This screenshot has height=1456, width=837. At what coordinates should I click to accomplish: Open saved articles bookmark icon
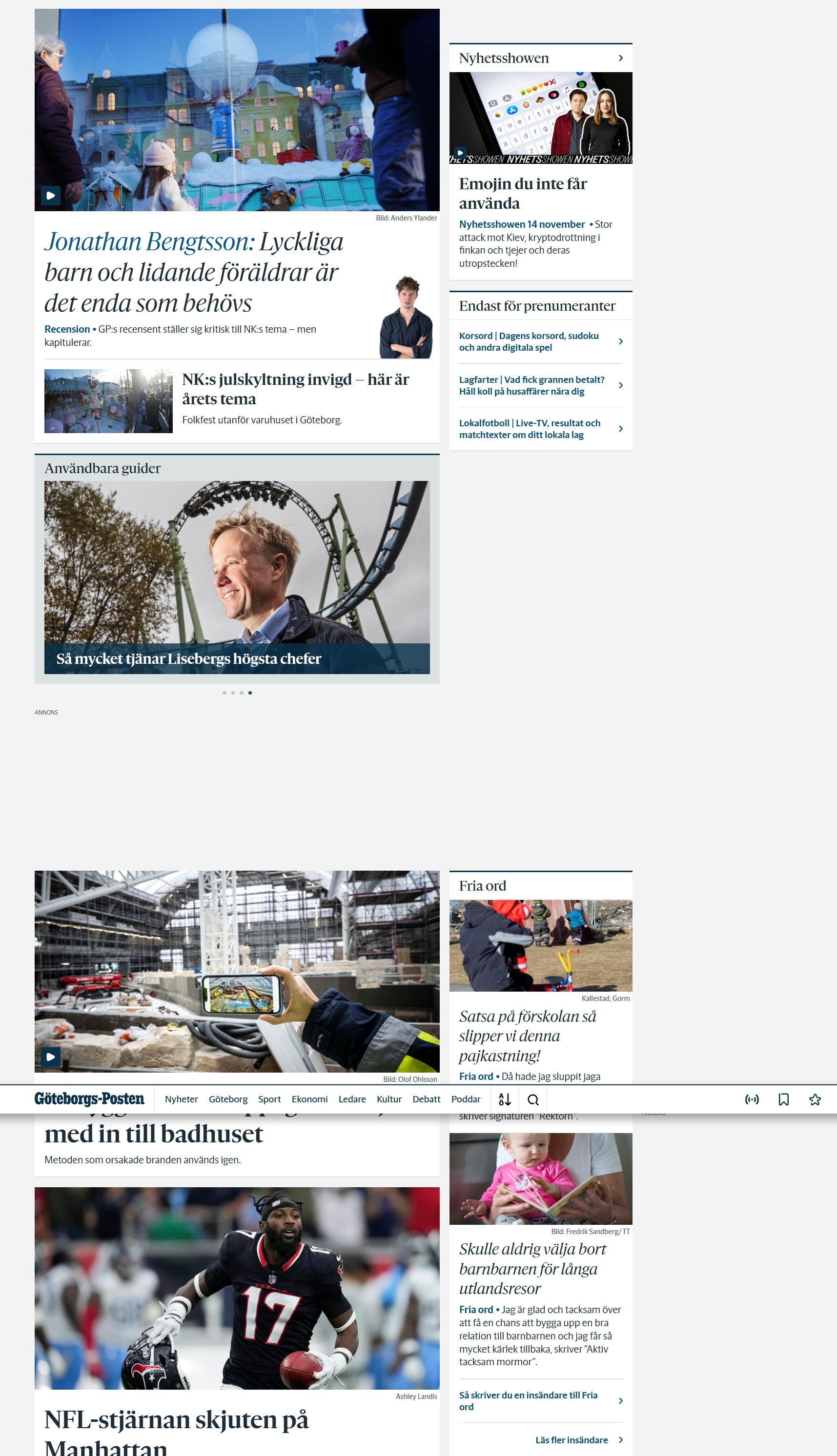coord(783,1099)
